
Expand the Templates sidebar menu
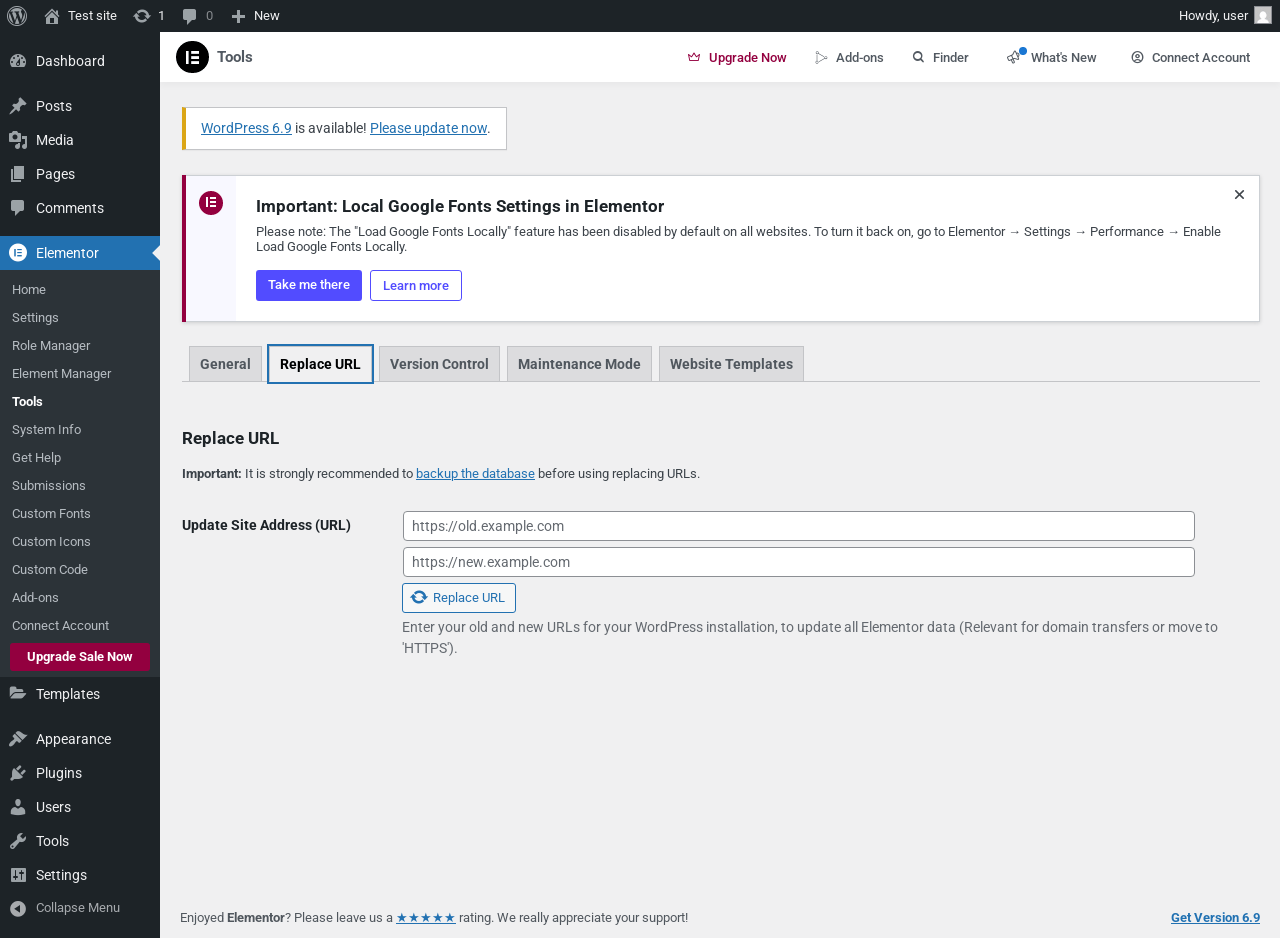(x=67, y=694)
